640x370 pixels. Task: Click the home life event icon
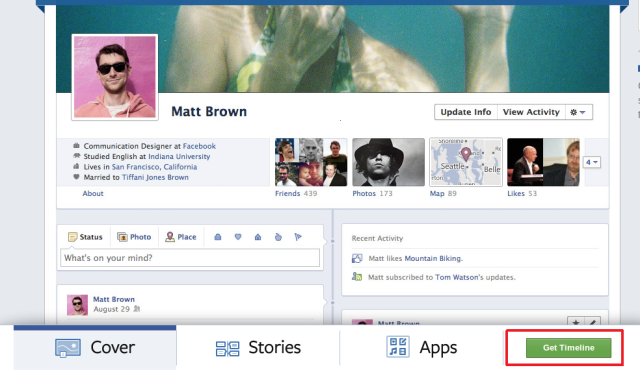258,237
